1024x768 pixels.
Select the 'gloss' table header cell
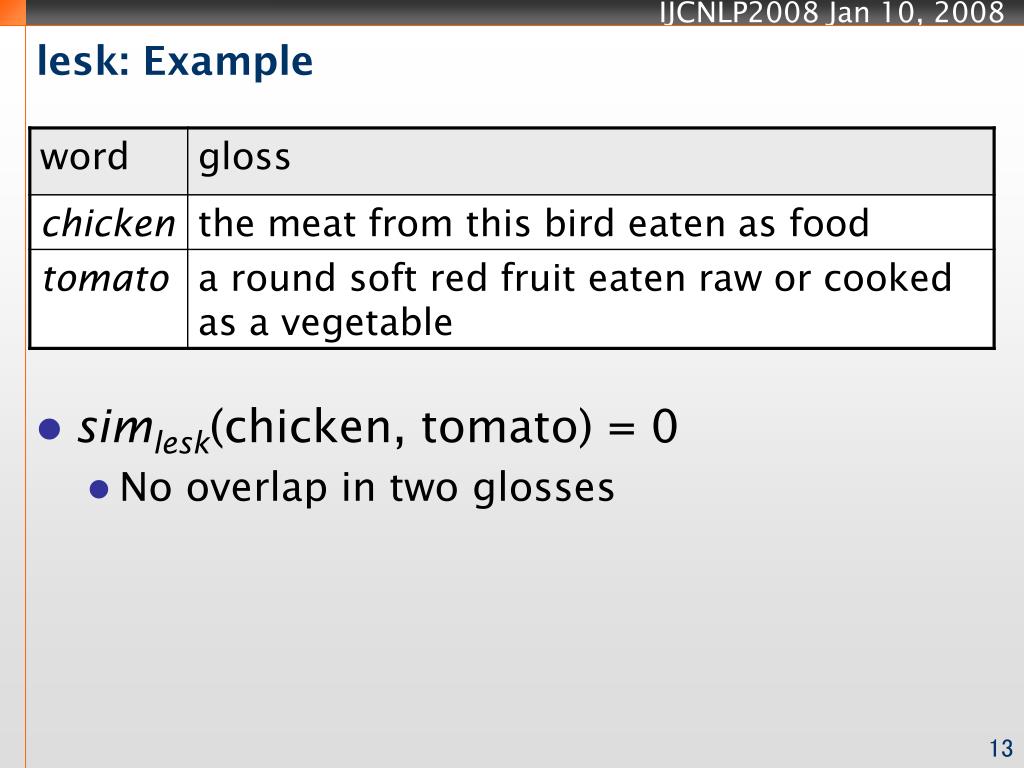pyautogui.click(x=590, y=161)
